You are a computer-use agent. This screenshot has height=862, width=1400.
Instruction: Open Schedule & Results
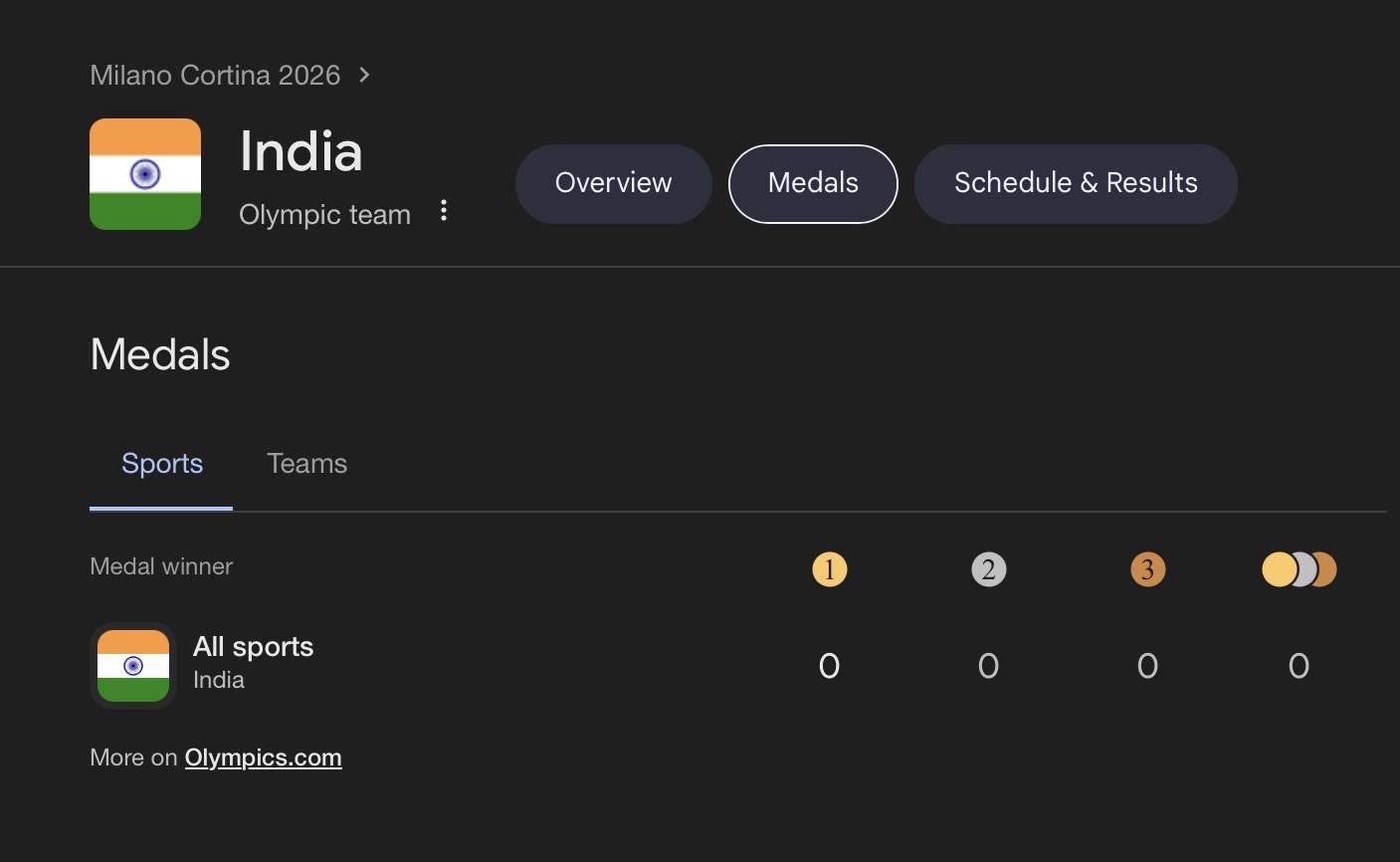pyautogui.click(x=1076, y=183)
